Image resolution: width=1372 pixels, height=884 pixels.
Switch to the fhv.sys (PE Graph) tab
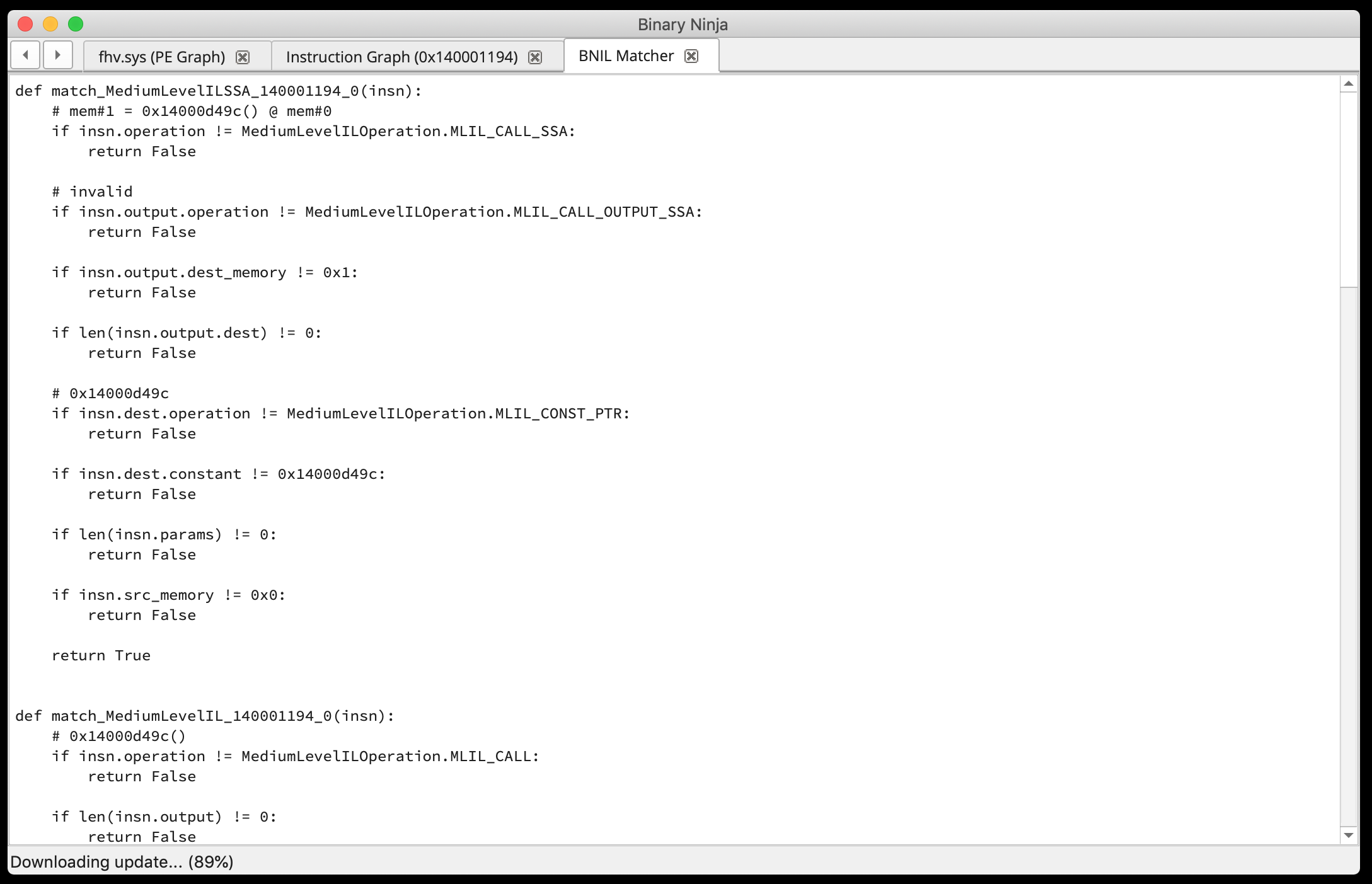162,57
